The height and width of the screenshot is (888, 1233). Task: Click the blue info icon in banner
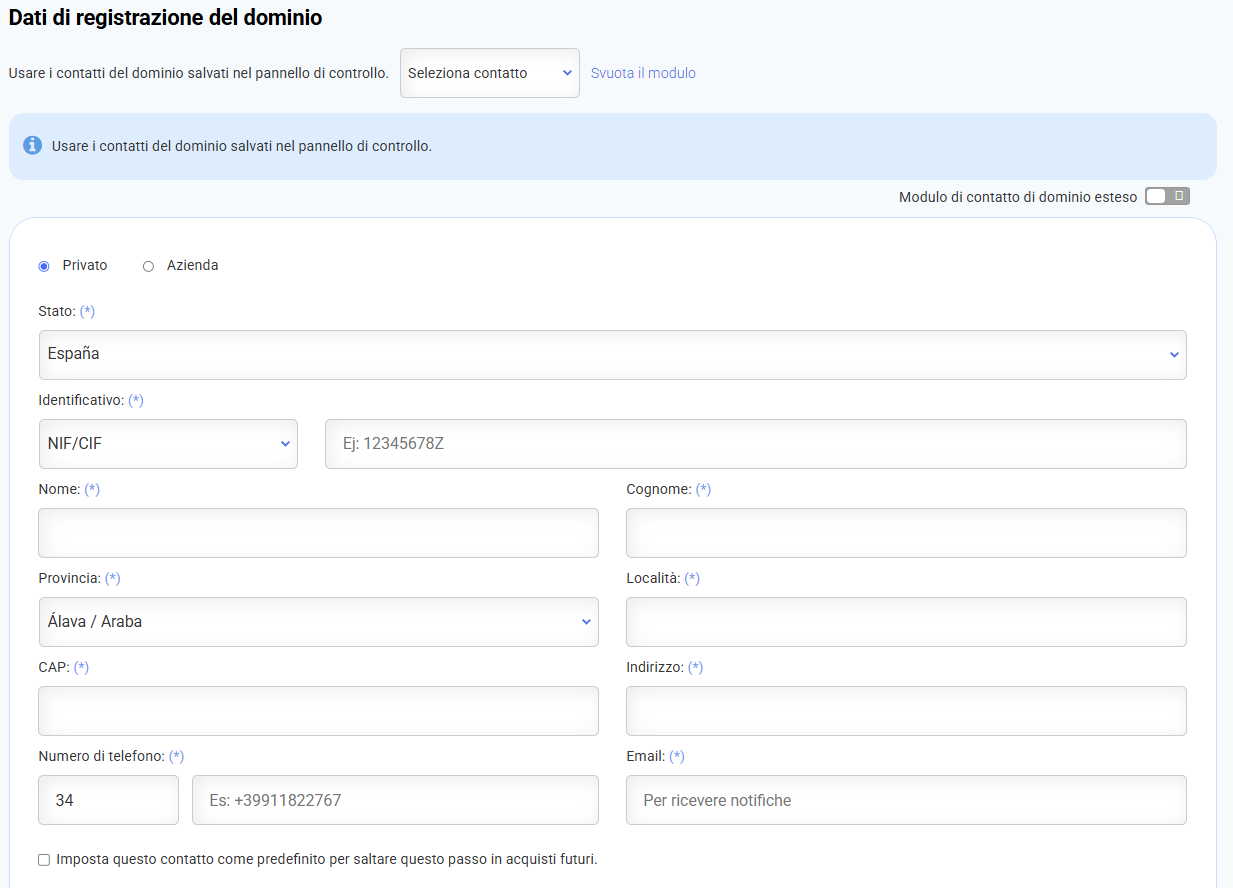click(32, 146)
